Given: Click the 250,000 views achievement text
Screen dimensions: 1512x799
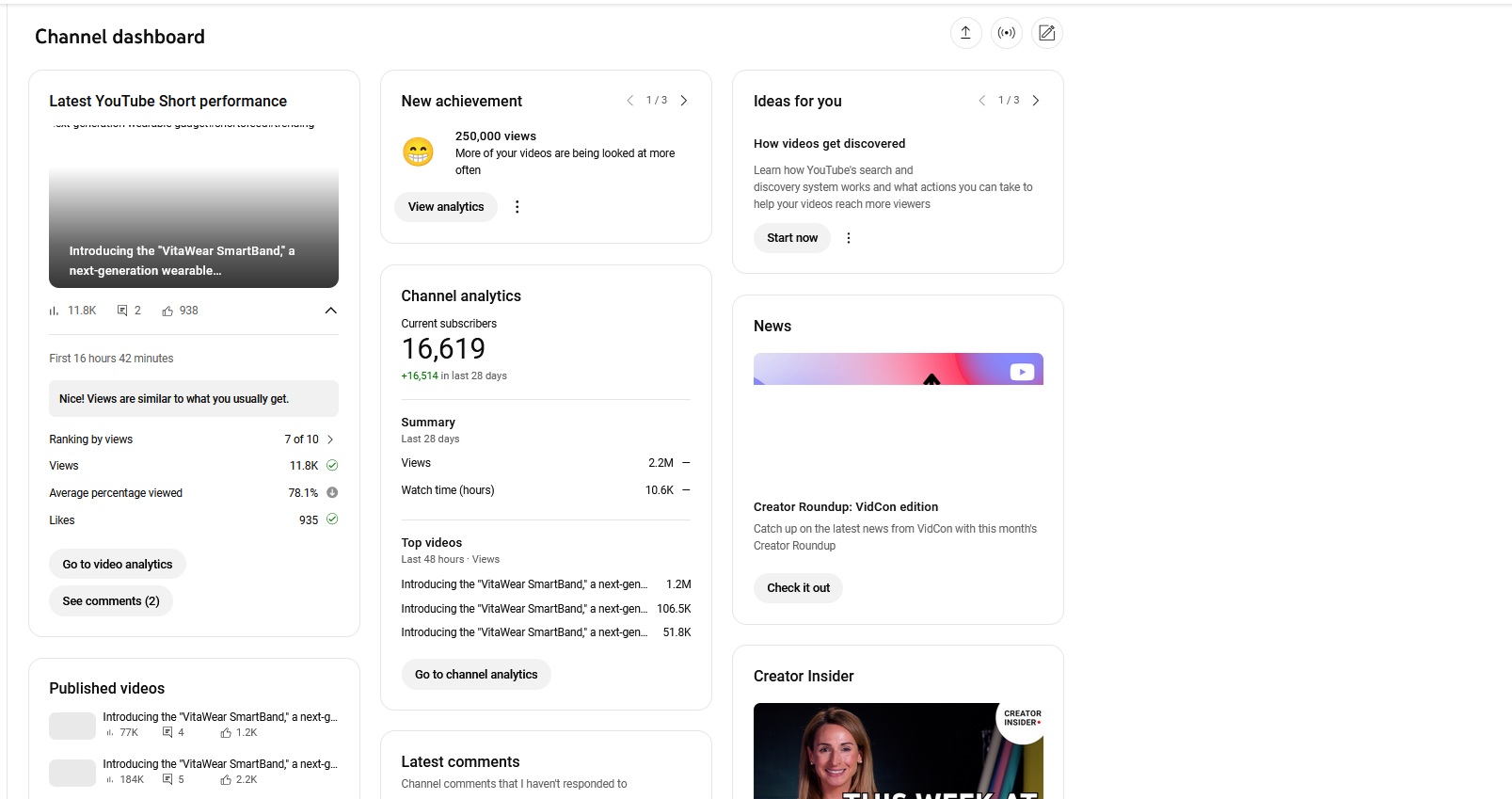Looking at the screenshot, I should point(496,136).
